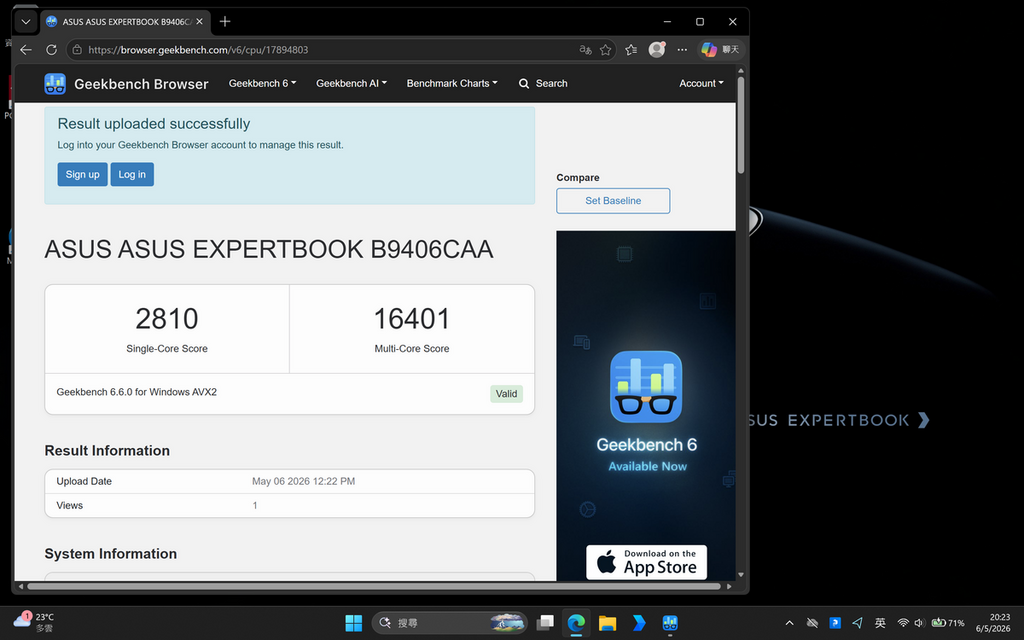This screenshot has width=1024, height=640.
Task: Add this page to favorites star
Action: pyautogui.click(x=605, y=50)
